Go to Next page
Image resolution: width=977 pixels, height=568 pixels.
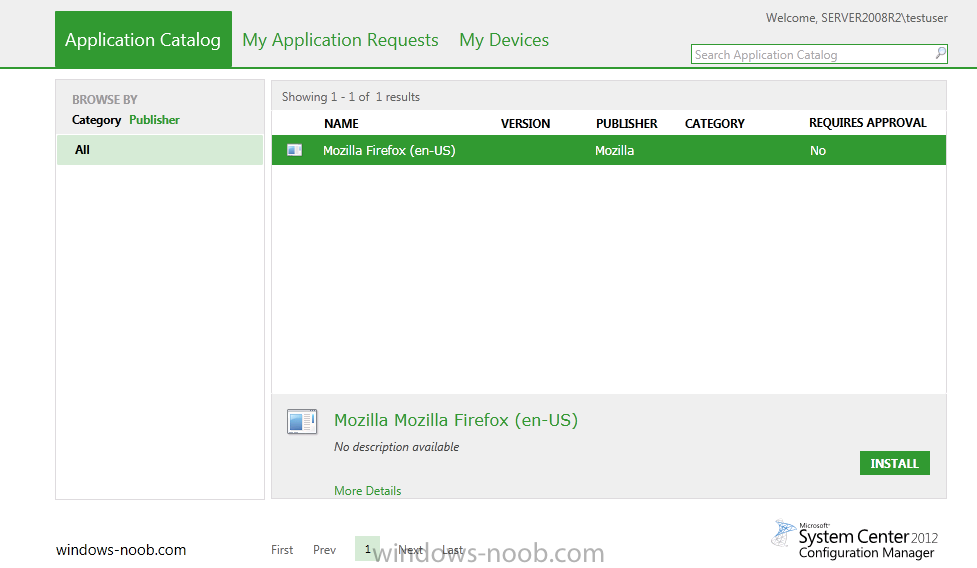click(x=411, y=549)
